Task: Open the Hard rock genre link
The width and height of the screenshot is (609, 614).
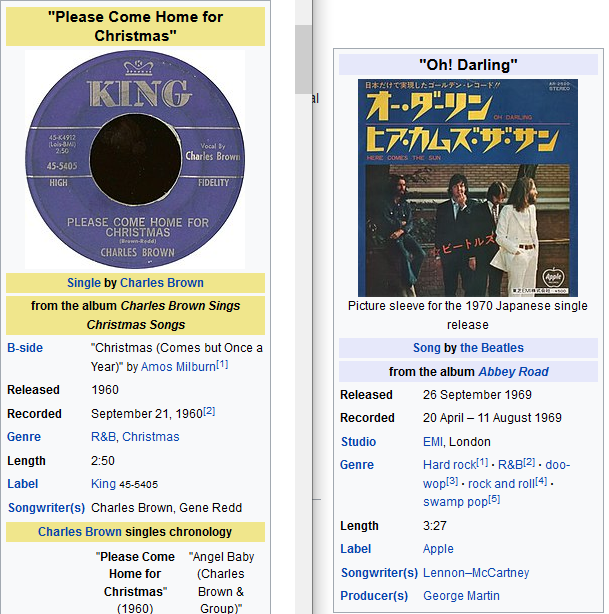Action: coord(450,465)
